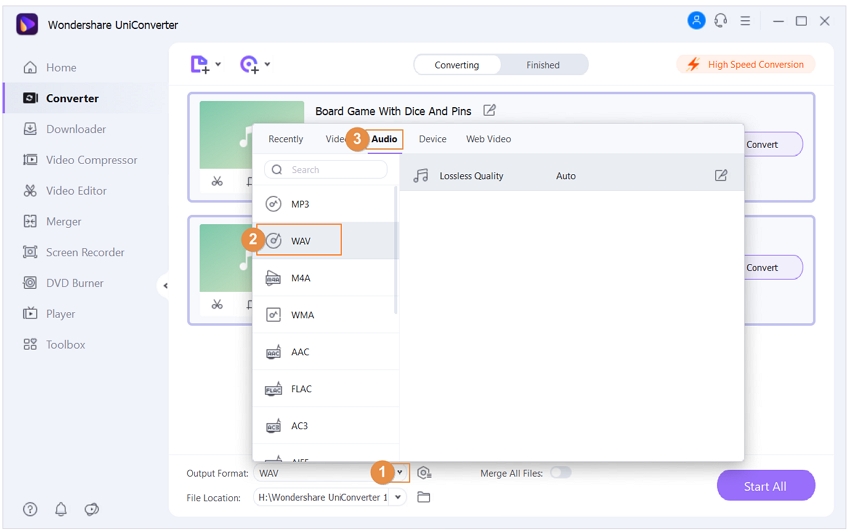Select the Web Video tab
This screenshot has width=850, height=532.
tap(488, 139)
